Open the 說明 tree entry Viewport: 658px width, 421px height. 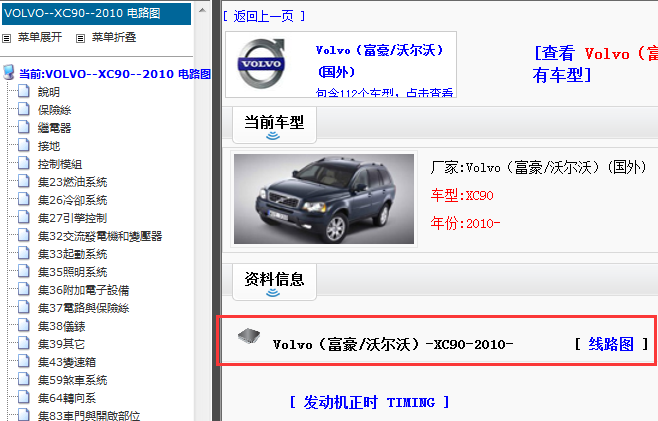49,92
